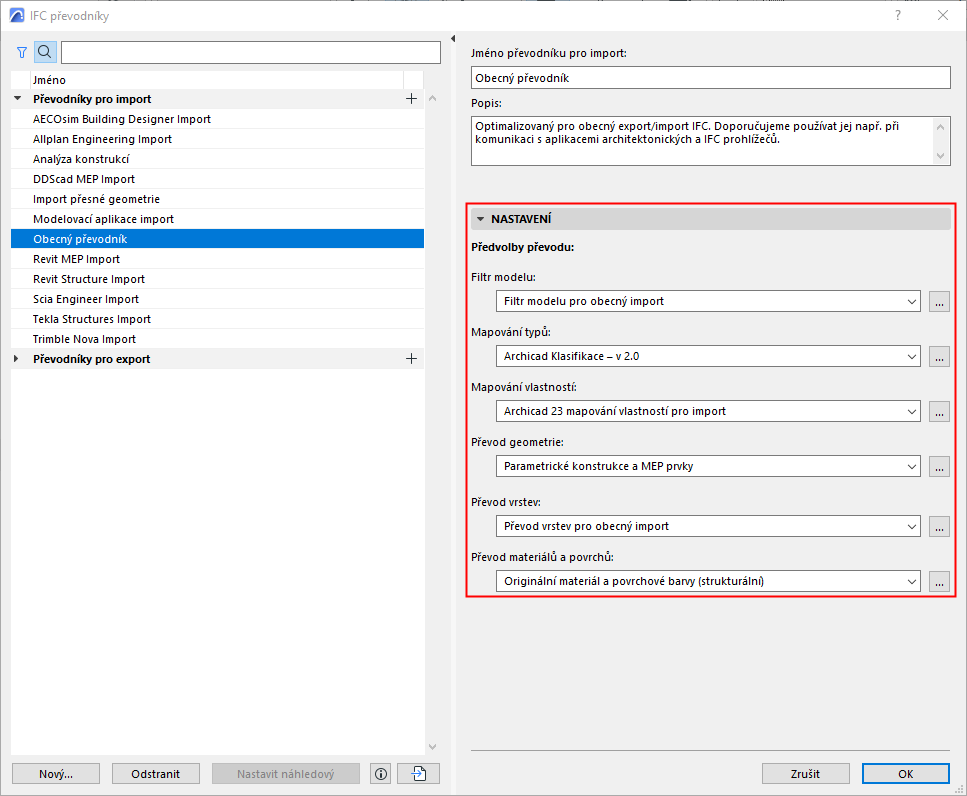Select Obecný převodník in list
The image size is (967, 796).
[x=217, y=239]
